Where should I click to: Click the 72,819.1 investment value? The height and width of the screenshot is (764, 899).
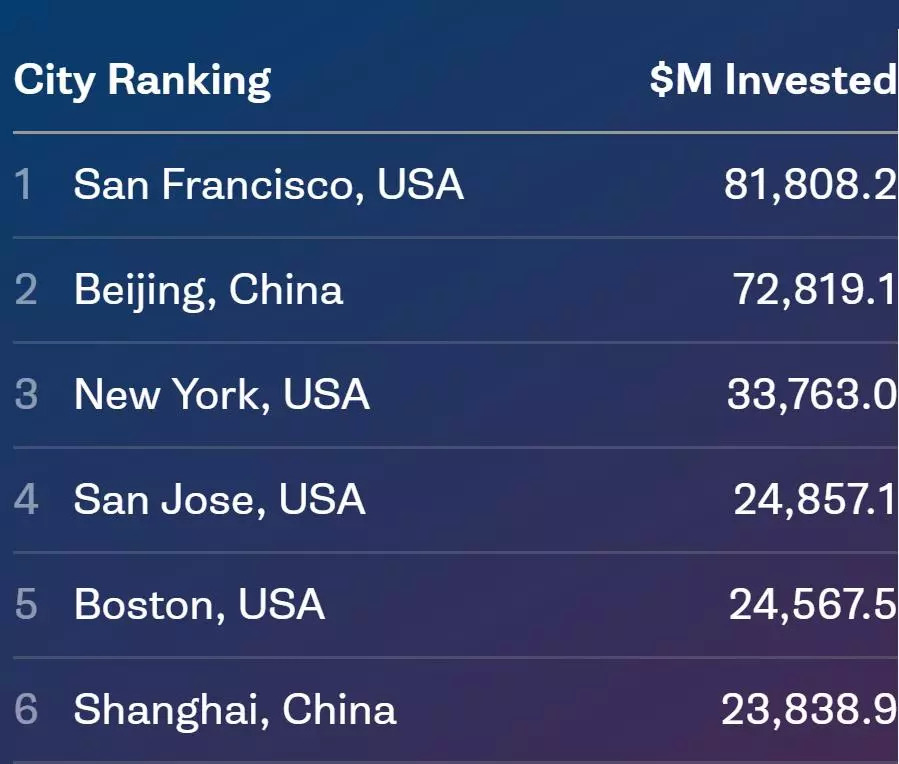coord(814,290)
